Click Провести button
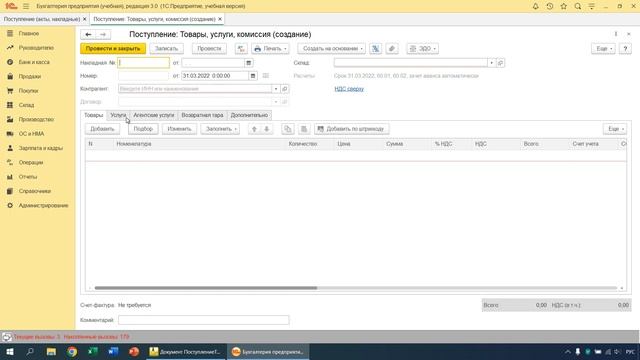Image resolution: width=640 pixels, height=360 pixels. [209, 49]
